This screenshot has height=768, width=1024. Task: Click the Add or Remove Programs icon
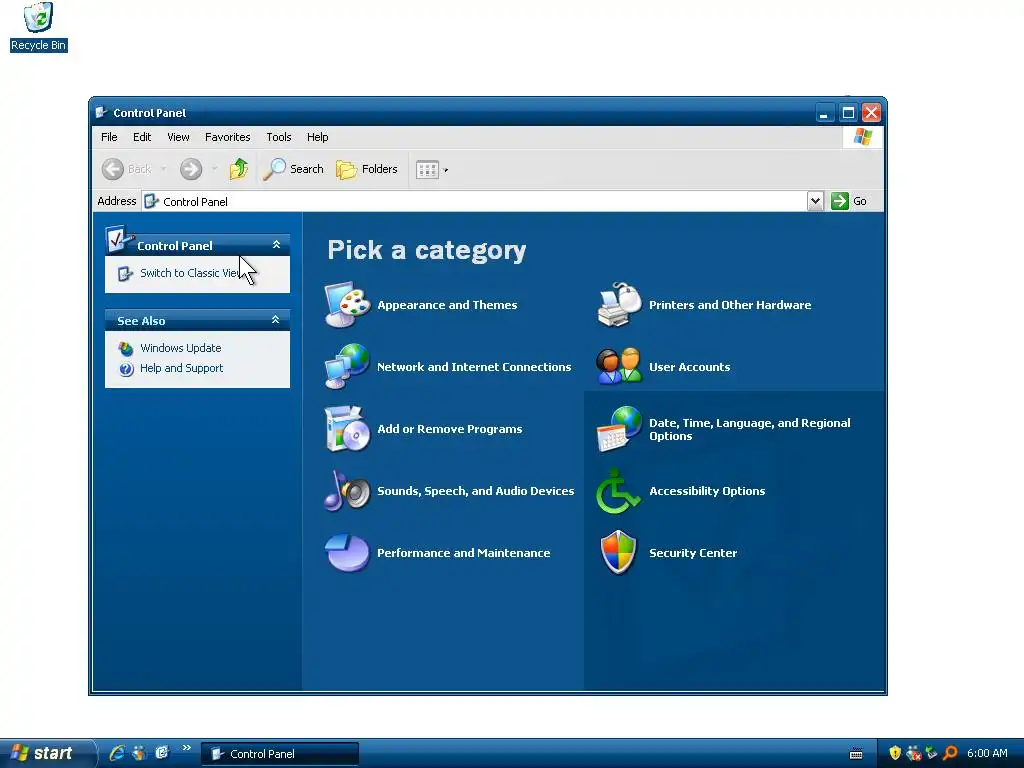(347, 428)
